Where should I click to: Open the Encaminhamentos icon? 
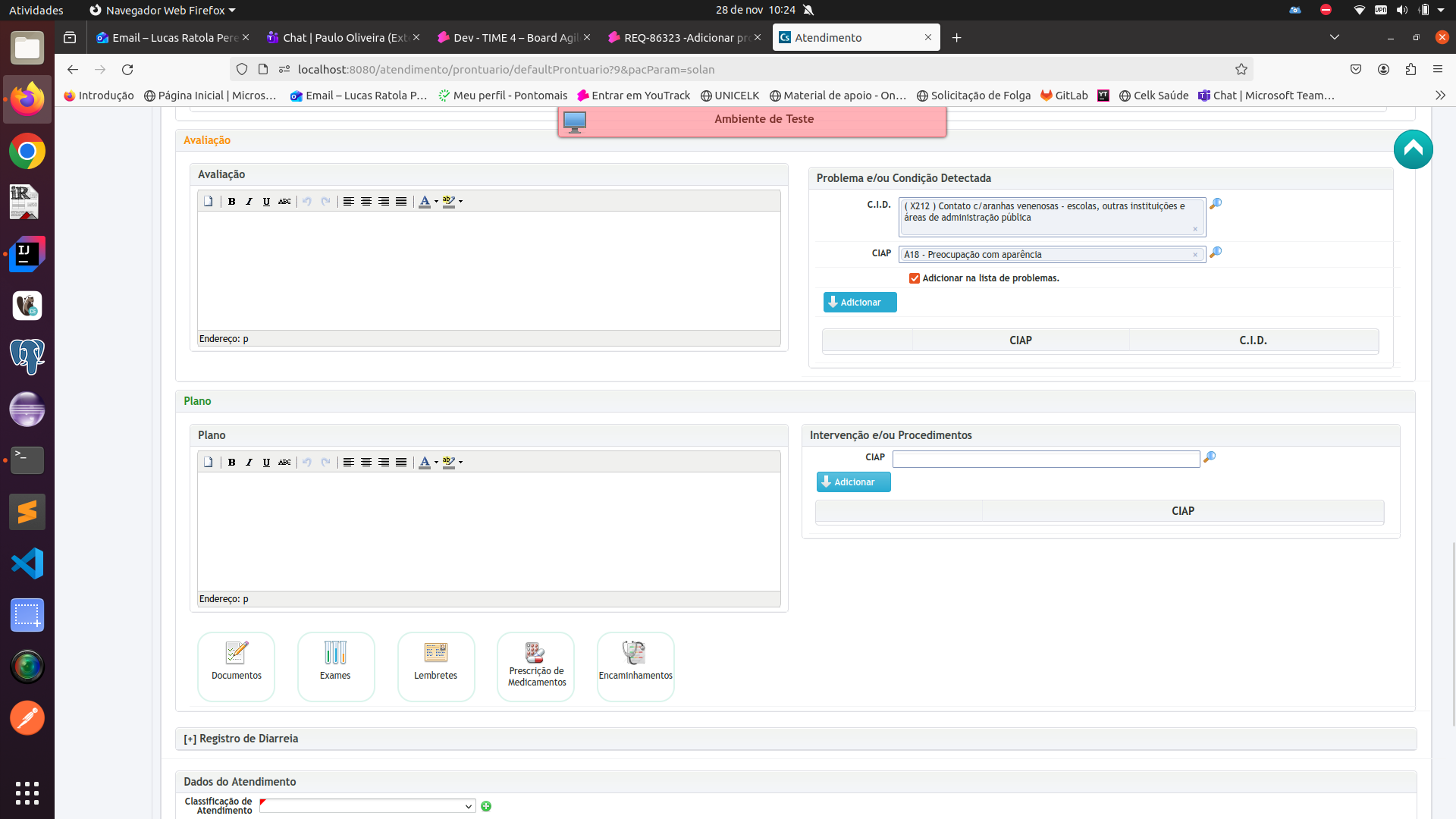pos(635,665)
